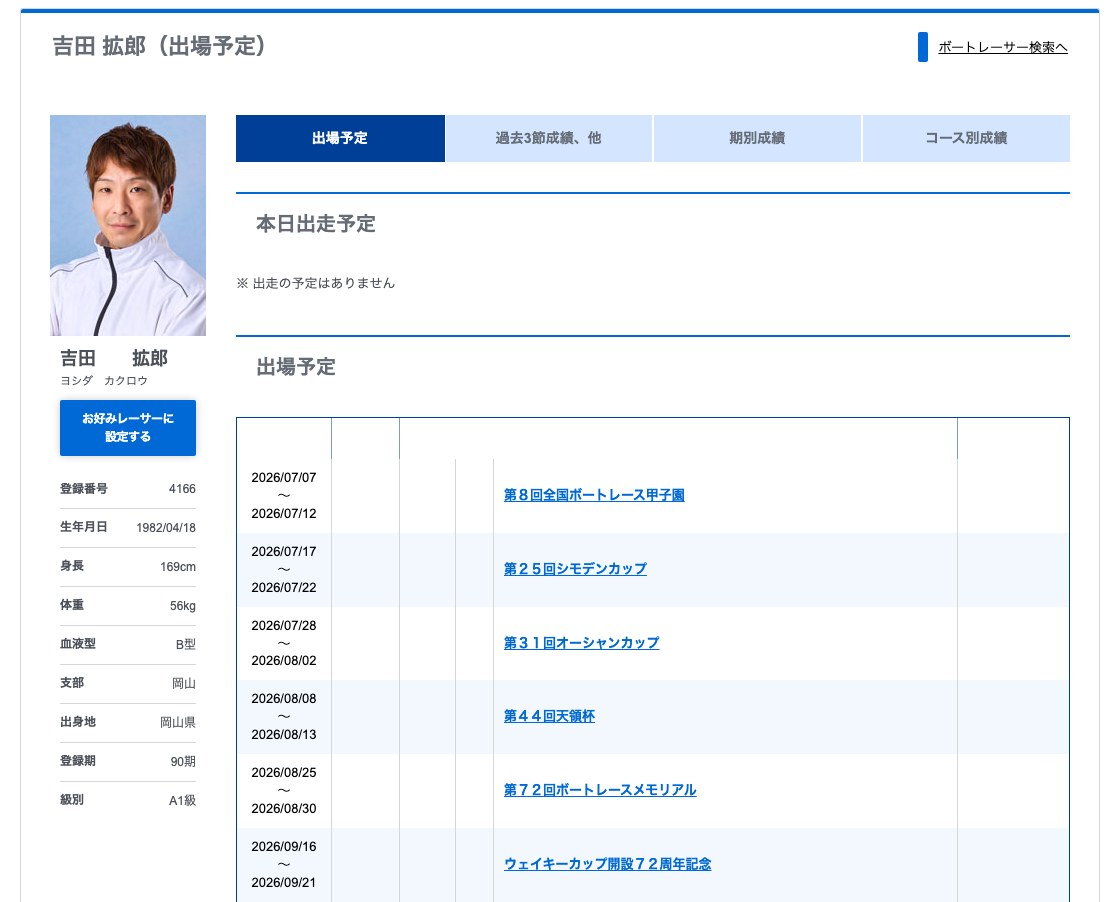Click the blood type value B型
The width and height of the screenshot is (1120, 902).
tap(186, 644)
